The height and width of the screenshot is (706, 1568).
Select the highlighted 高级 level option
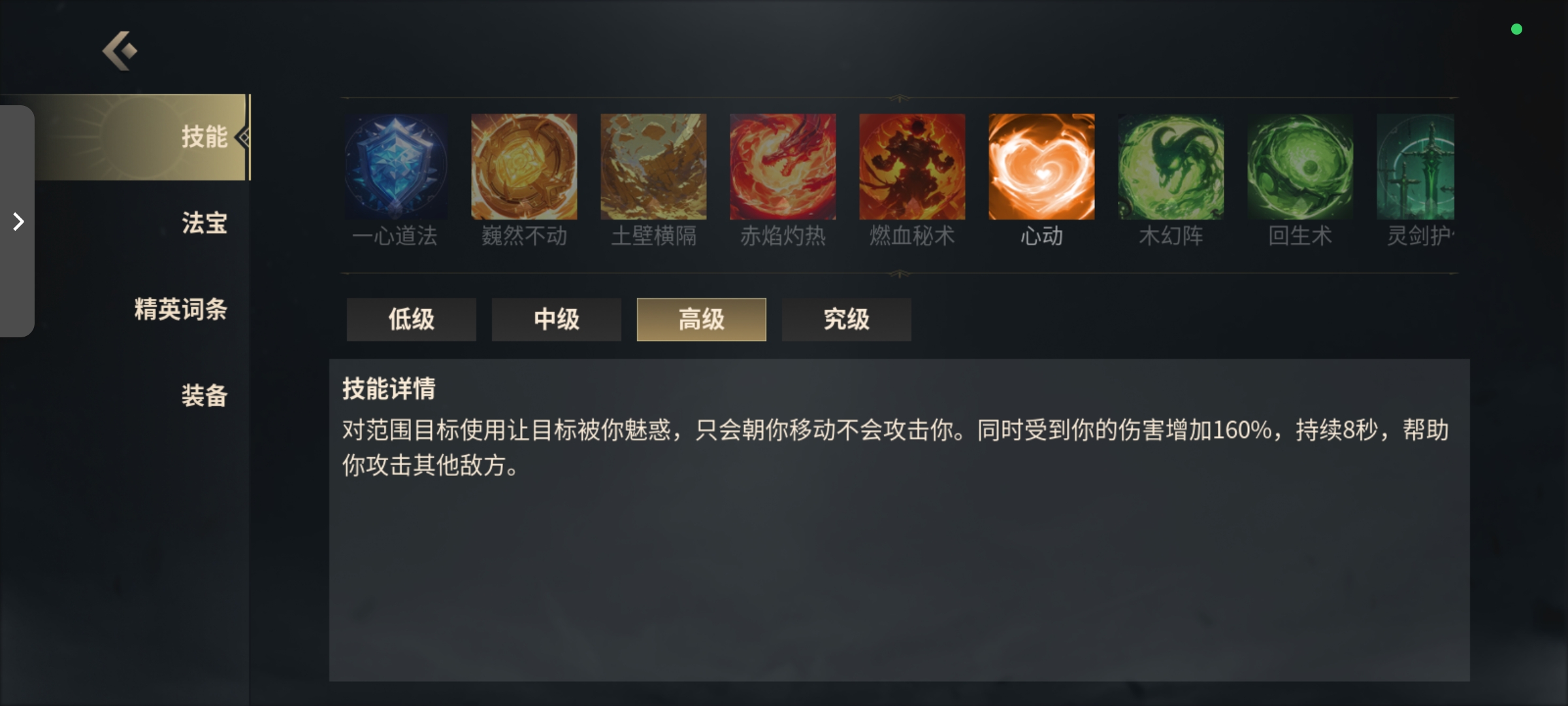pyautogui.click(x=701, y=320)
